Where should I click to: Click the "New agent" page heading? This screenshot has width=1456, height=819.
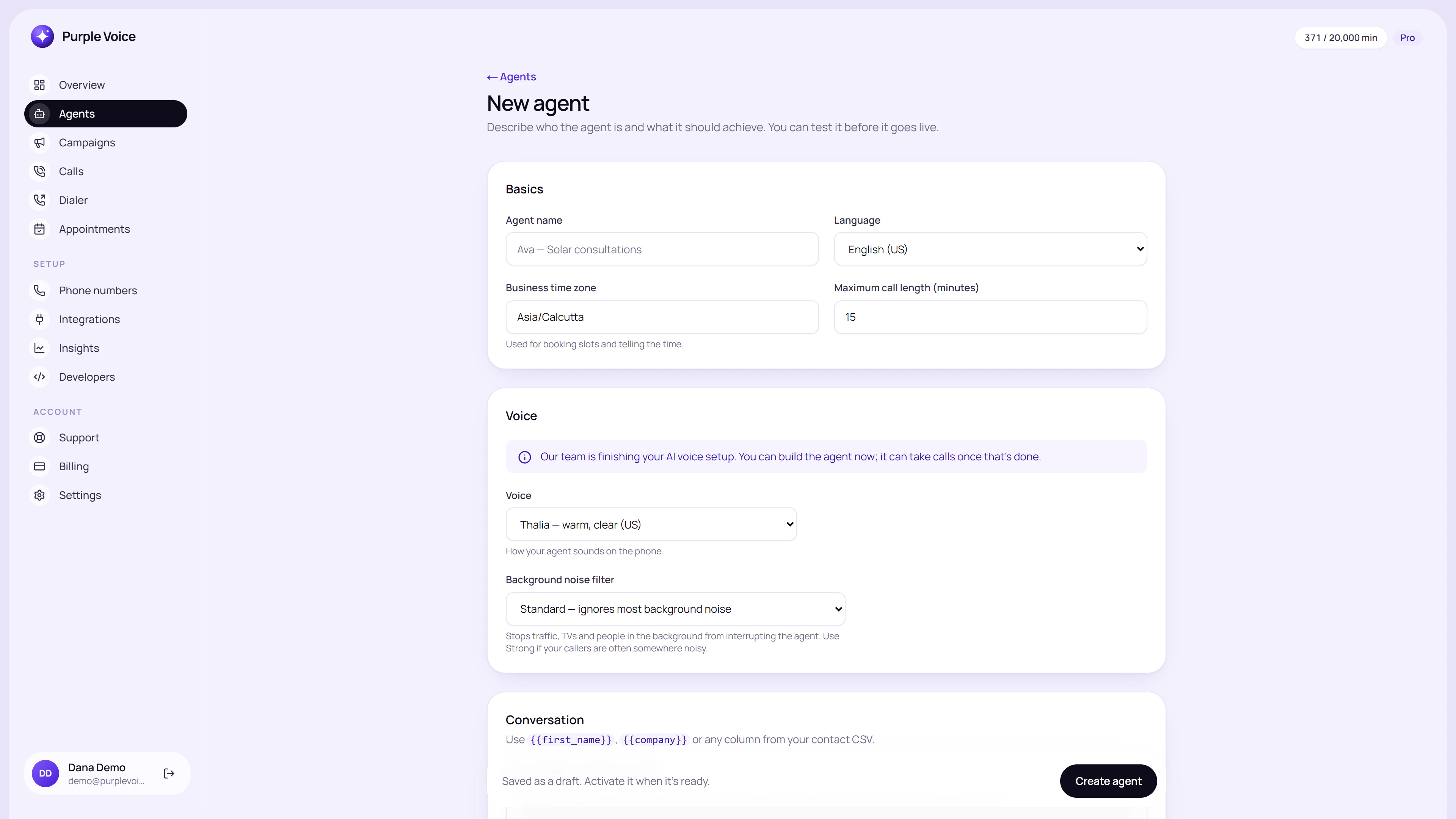pos(538,104)
